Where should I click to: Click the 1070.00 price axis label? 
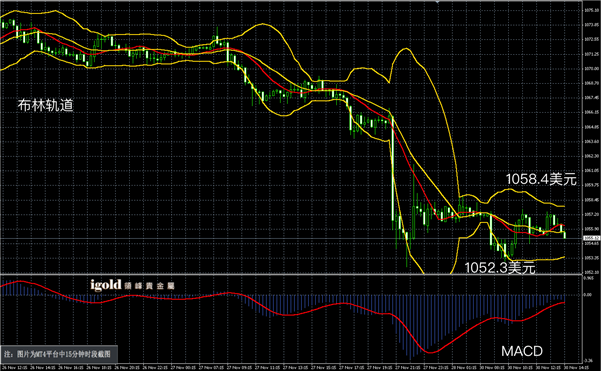pos(592,69)
